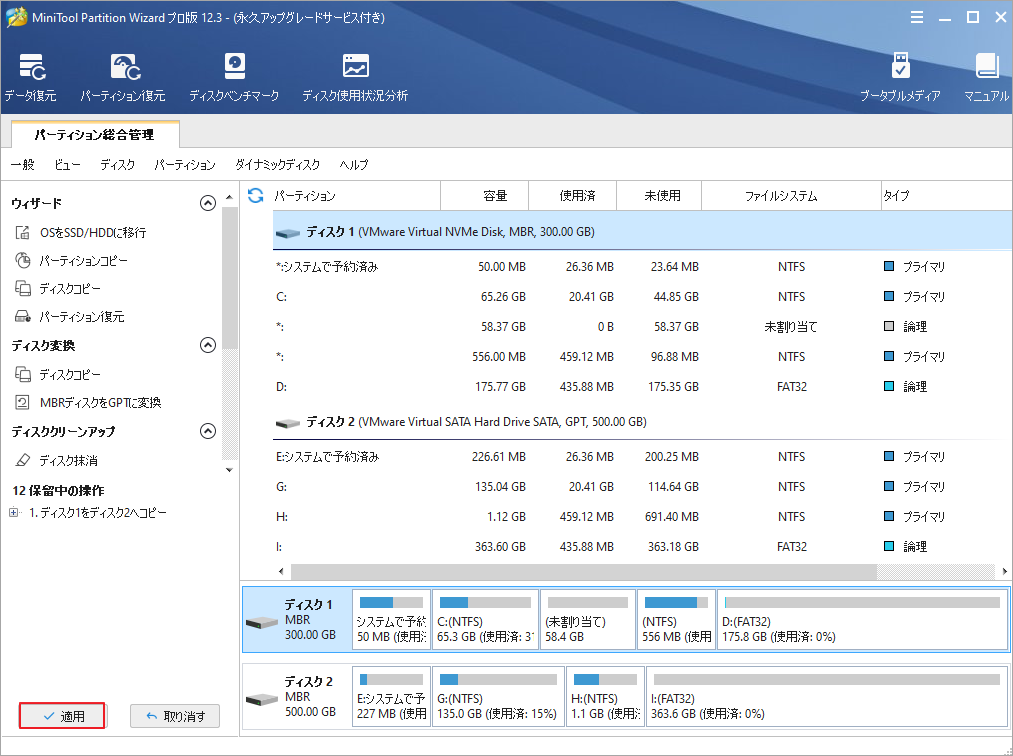Cancel changes with the 取り消す button
This screenshot has width=1013, height=756.
[x=174, y=715]
